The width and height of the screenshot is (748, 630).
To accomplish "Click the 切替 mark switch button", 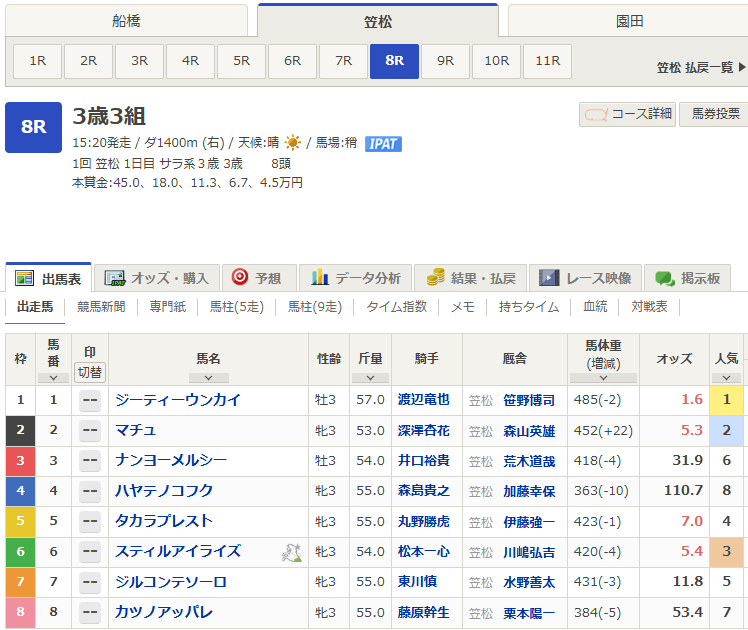I will 90,372.
